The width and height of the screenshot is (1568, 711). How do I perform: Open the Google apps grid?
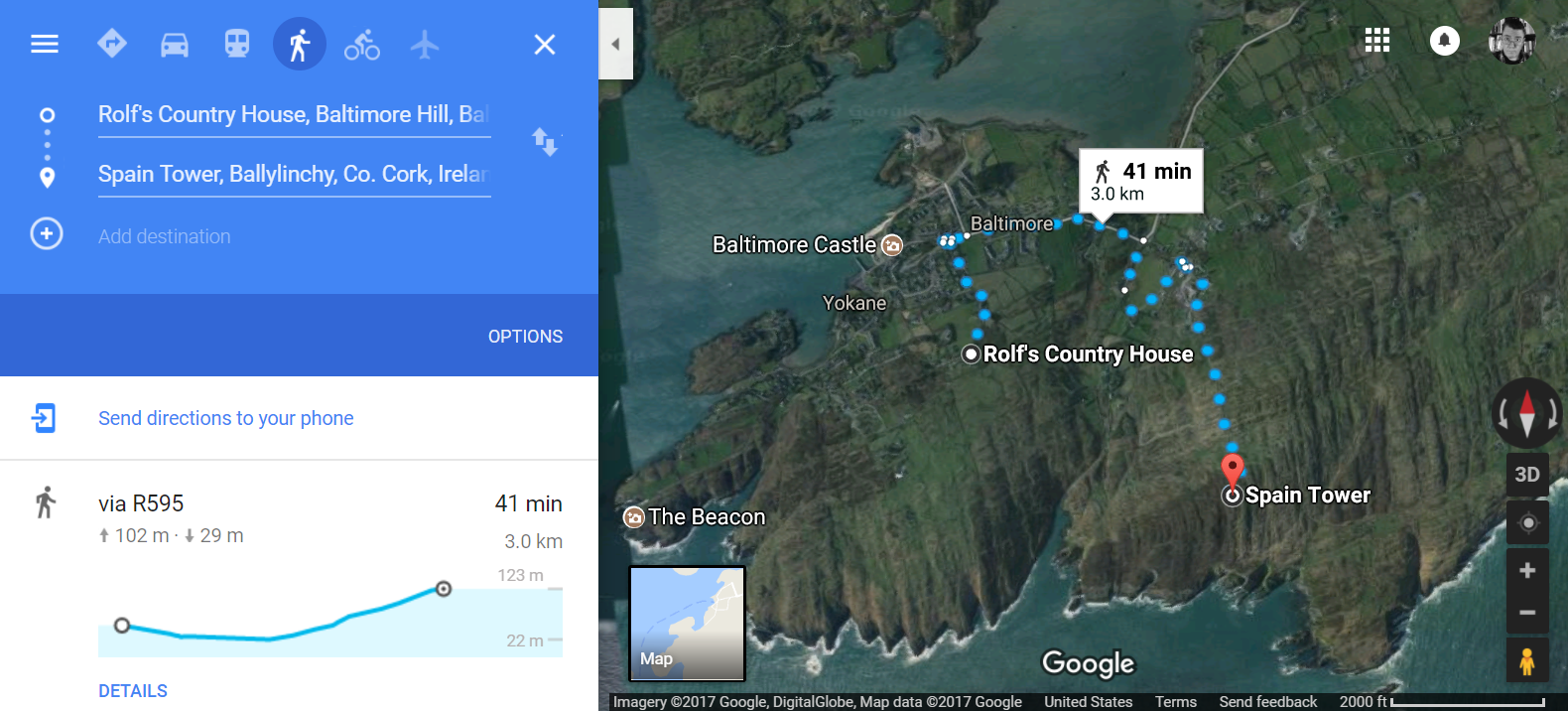tap(1377, 41)
